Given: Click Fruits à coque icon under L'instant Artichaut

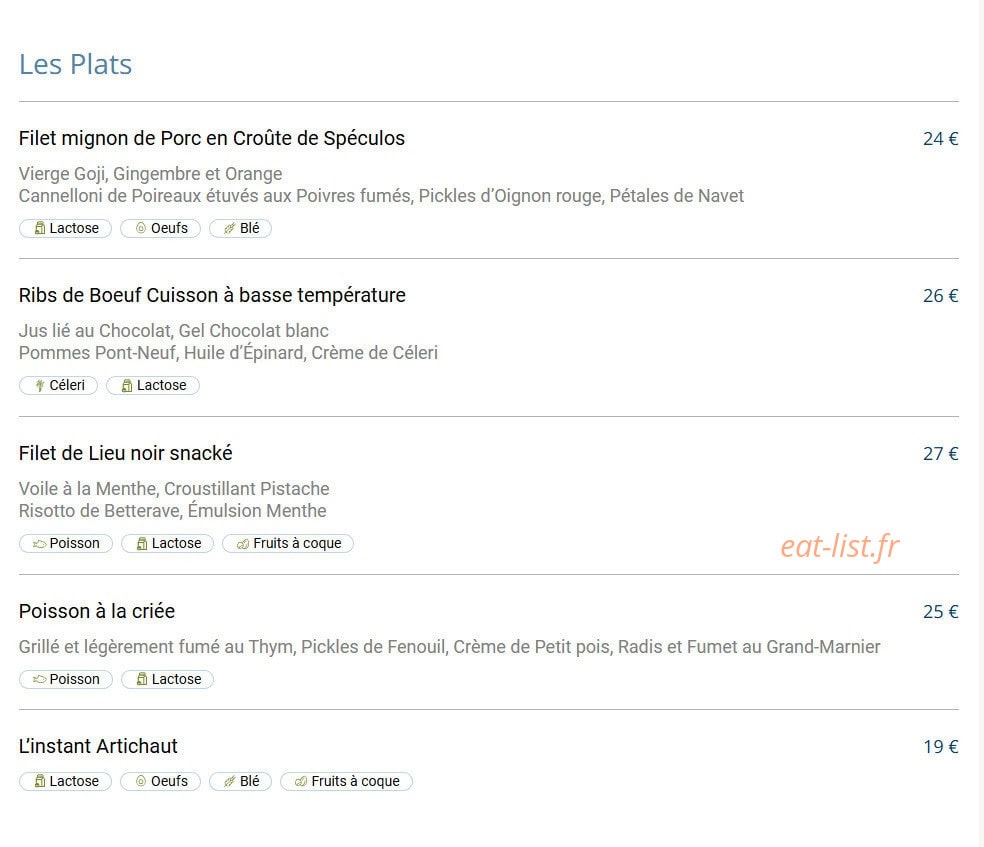Looking at the screenshot, I should click(x=301, y=781).
